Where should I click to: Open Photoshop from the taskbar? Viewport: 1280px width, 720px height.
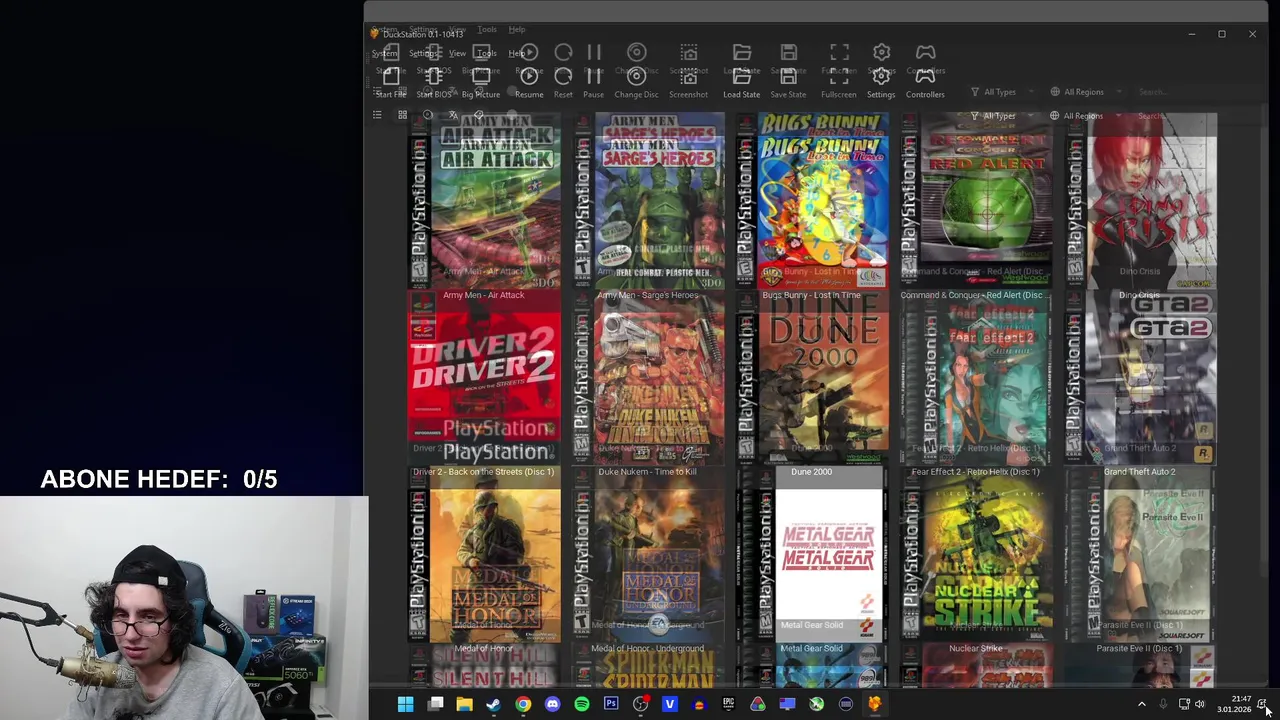coord(611,704)
